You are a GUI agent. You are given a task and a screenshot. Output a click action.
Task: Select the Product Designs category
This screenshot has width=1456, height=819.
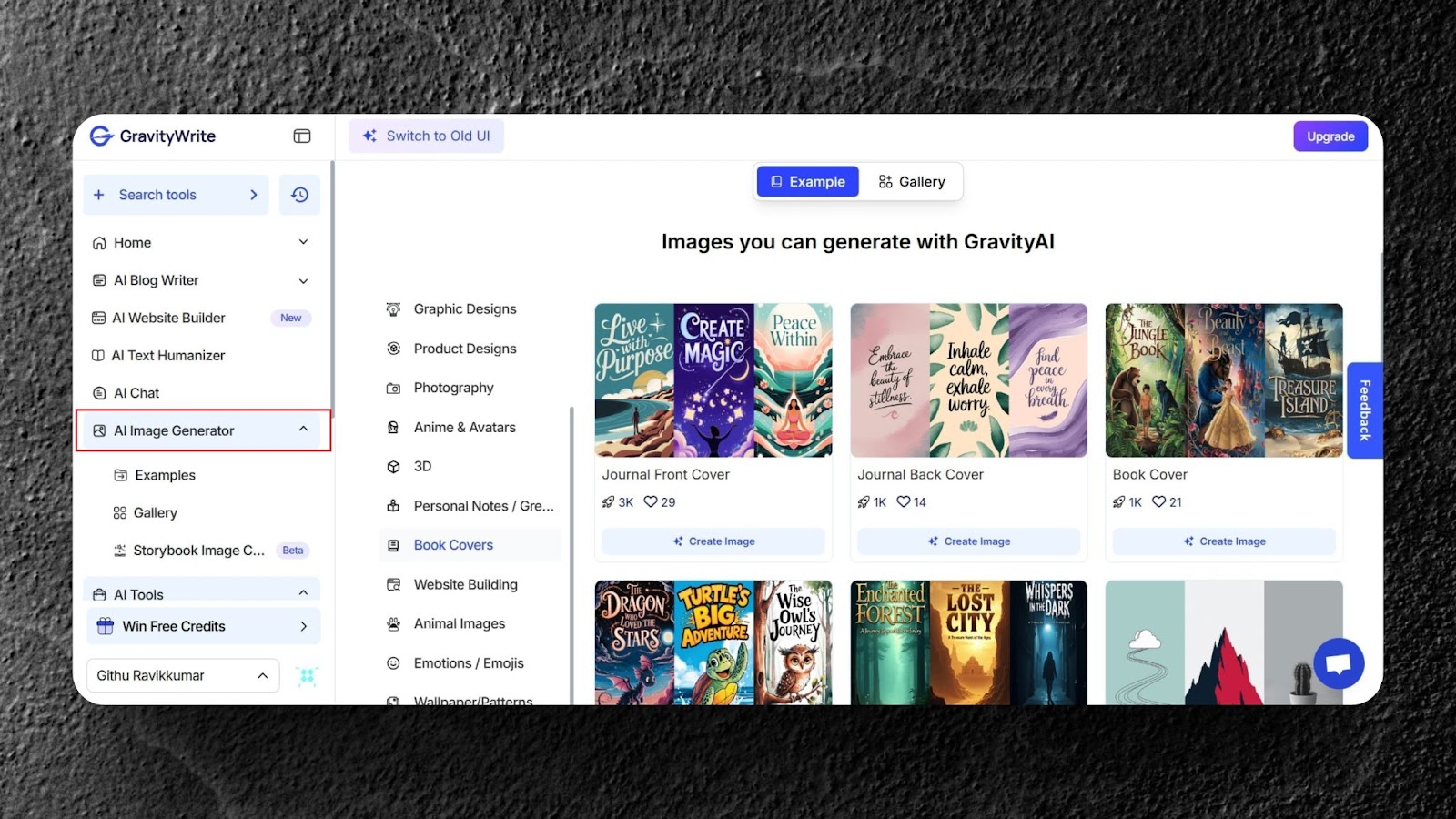tap(465, 349)
